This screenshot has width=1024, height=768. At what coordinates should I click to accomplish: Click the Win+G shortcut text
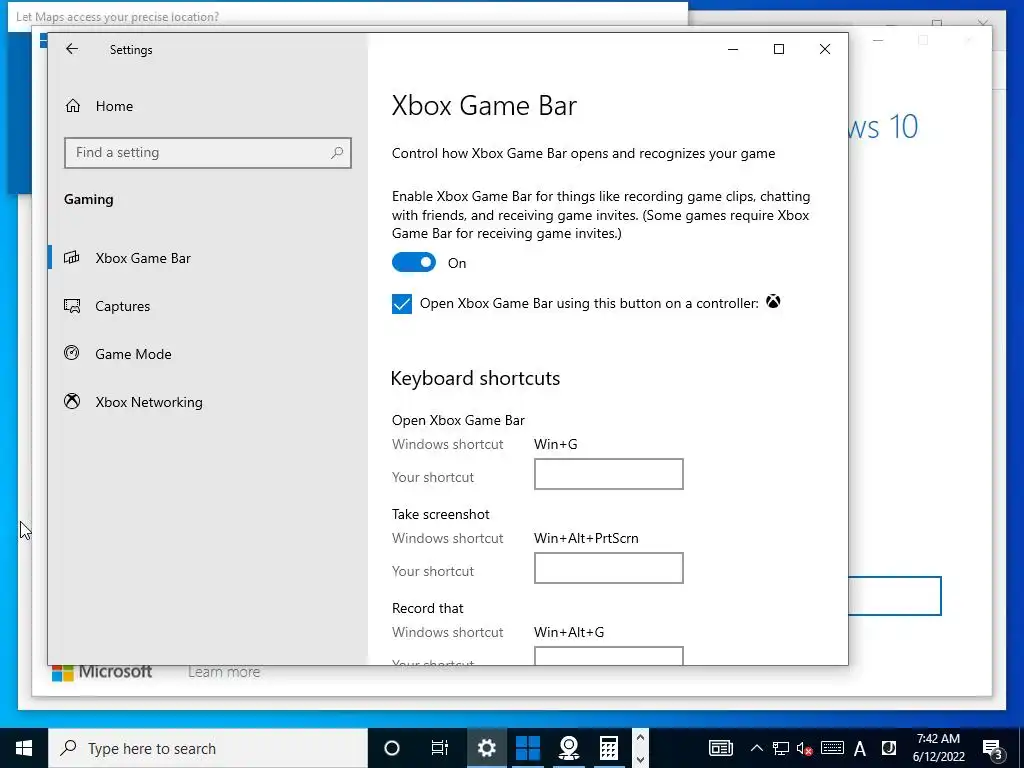coord(556,445)
